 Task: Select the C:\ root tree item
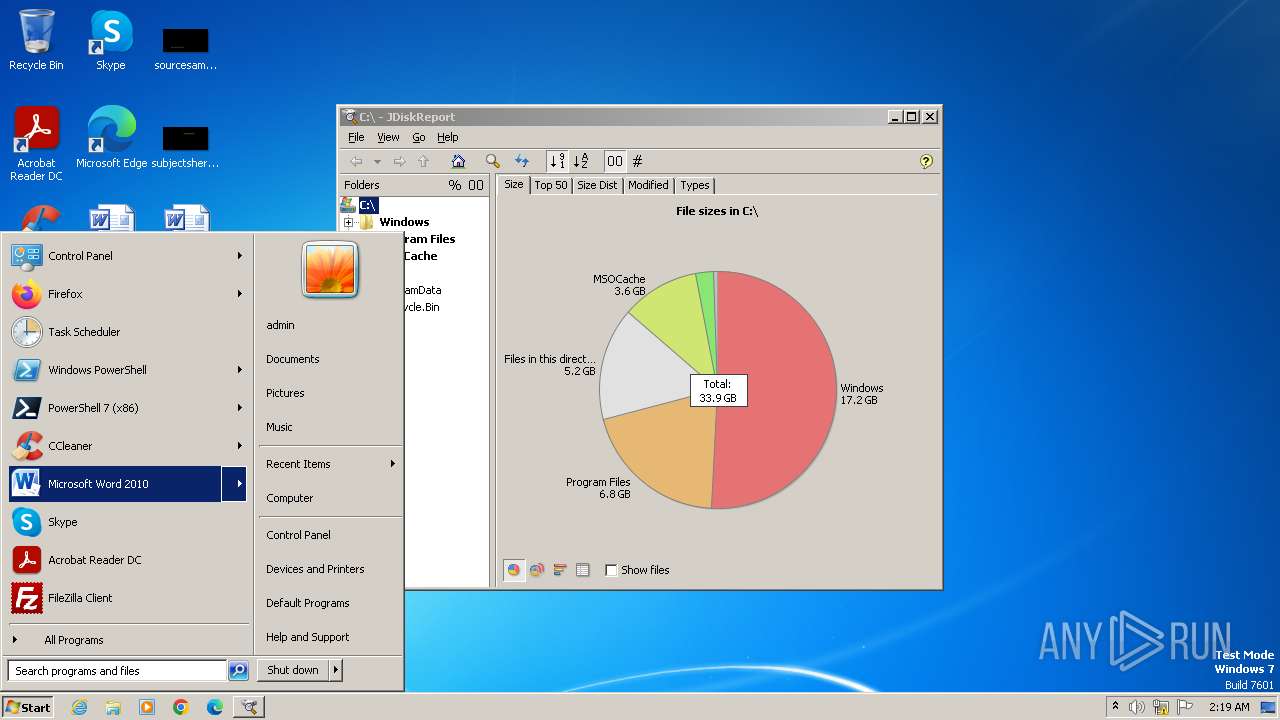(x=368, y=205)
